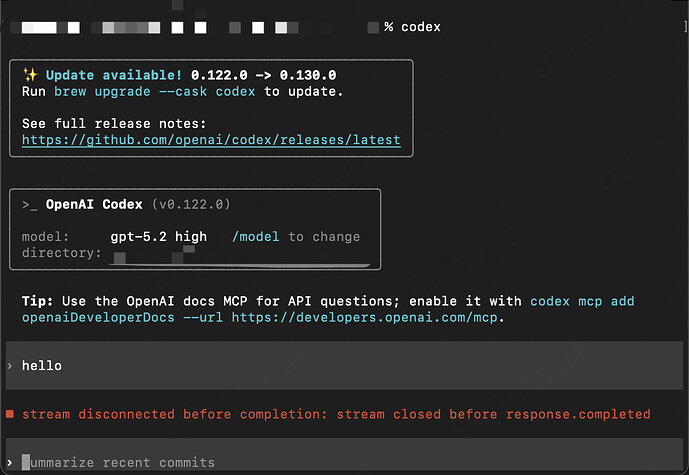Click the 'OpenAI Codex' title text
This screenshot has width=689, height=475.
(94, 204)
